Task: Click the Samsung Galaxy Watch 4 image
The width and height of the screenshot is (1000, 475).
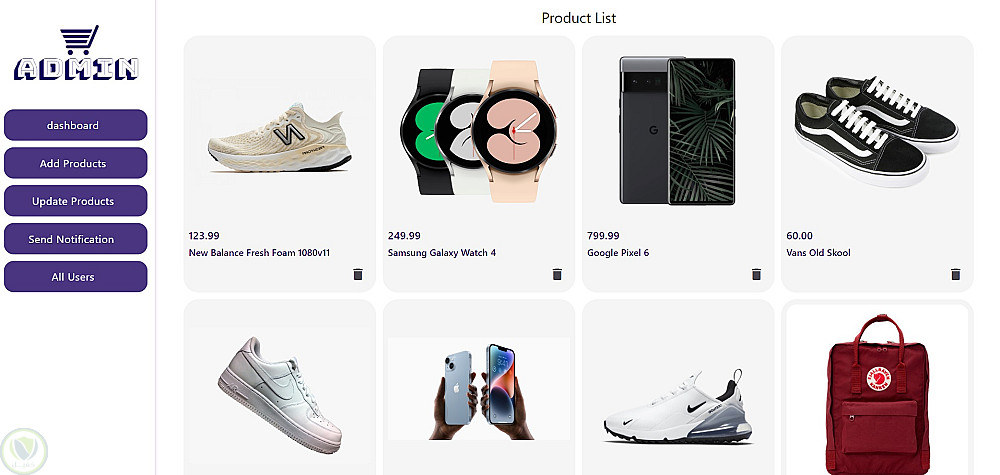Action: tap(478, 128)
